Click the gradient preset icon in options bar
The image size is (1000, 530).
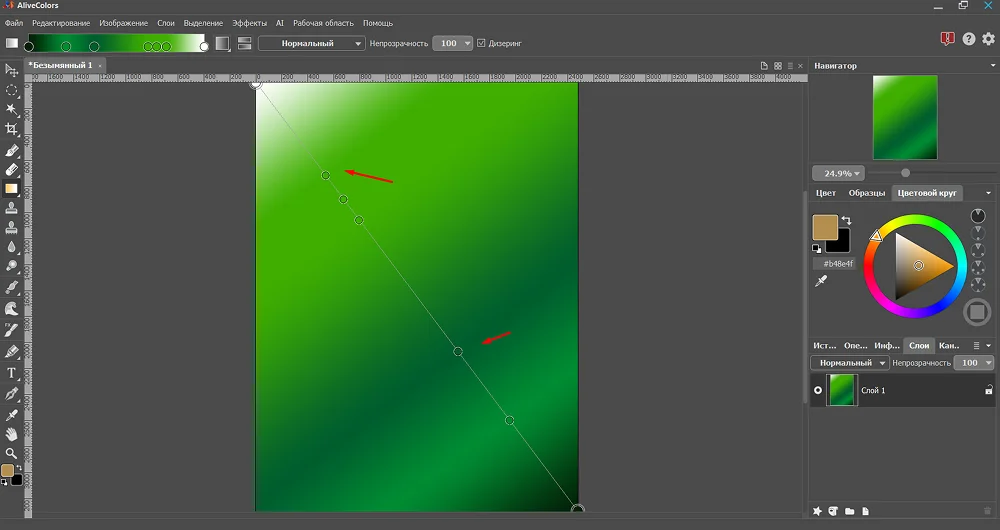pyautogui.click(x=12, y=43)
